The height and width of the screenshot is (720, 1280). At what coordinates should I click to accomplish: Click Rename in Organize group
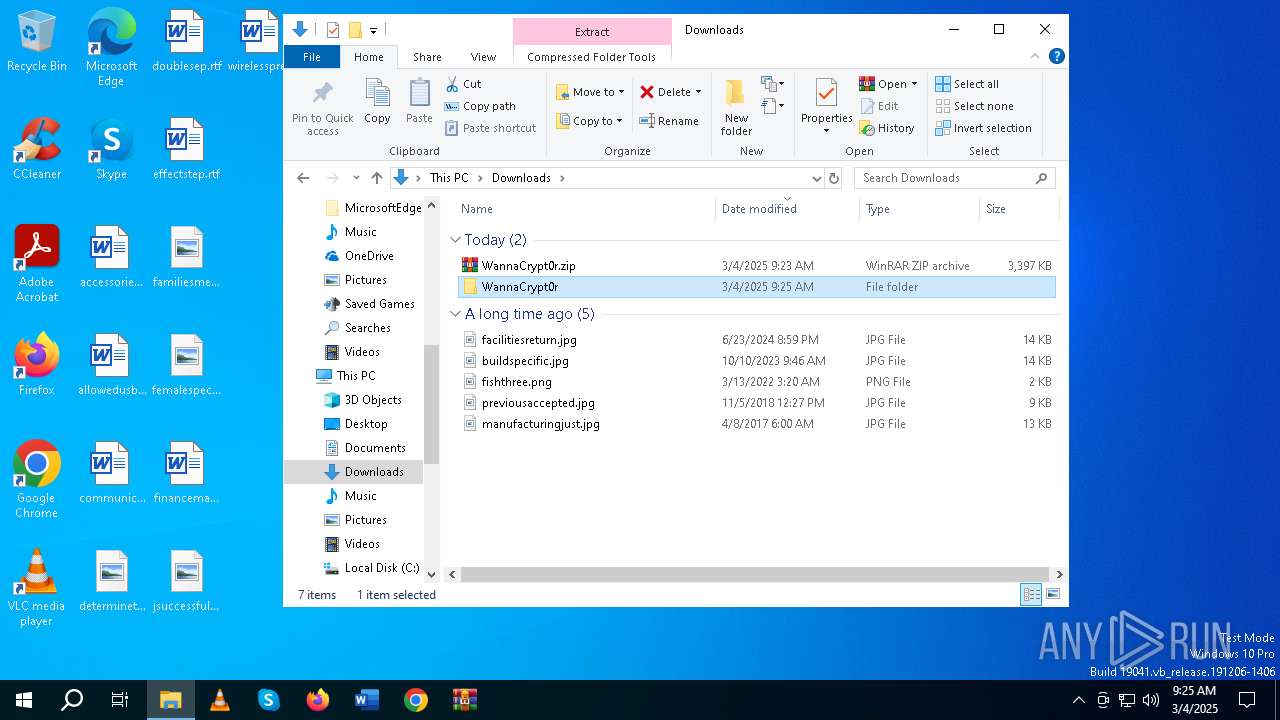click(669, 121)
